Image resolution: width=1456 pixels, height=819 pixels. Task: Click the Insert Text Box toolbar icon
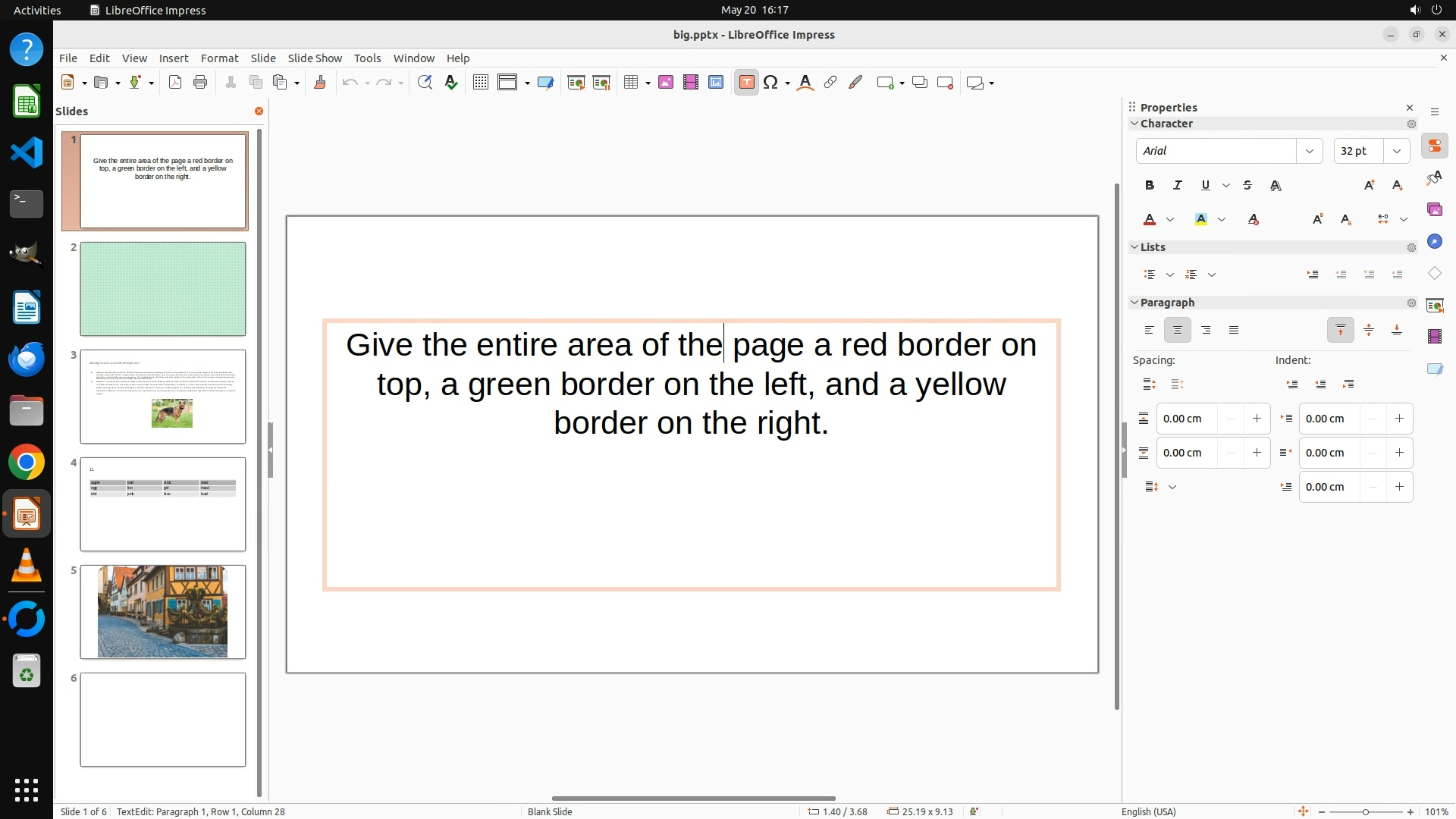(746, 83)
